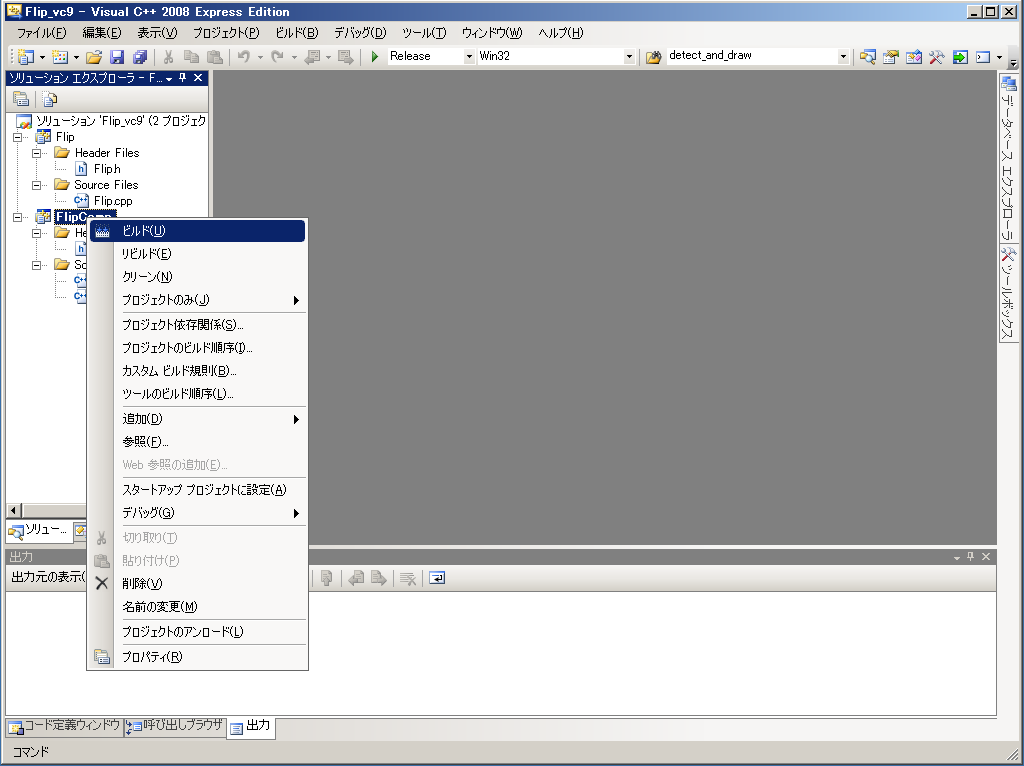1024x766 pixels.
Task: Click the Redo arrow icon
Action: (278, 57)
